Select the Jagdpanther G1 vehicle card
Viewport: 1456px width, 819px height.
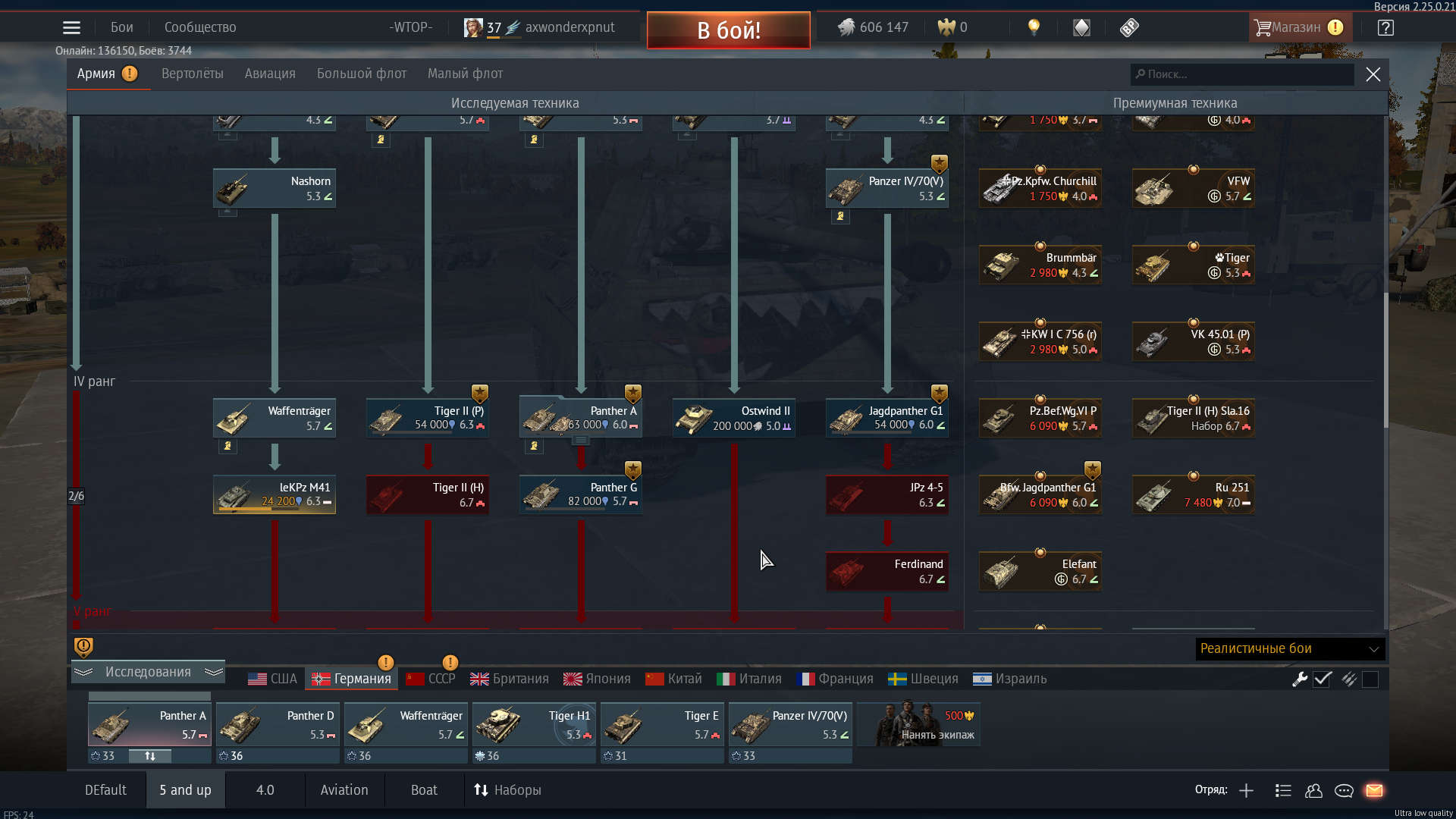(x=887, y=418)
